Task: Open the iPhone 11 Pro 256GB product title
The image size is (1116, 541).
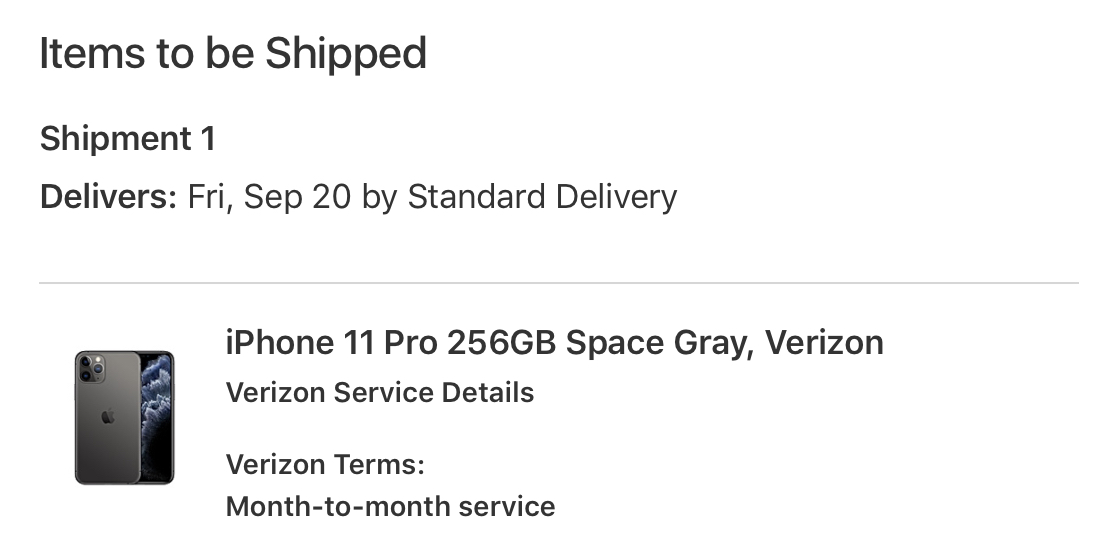Action: click(554, 342)
